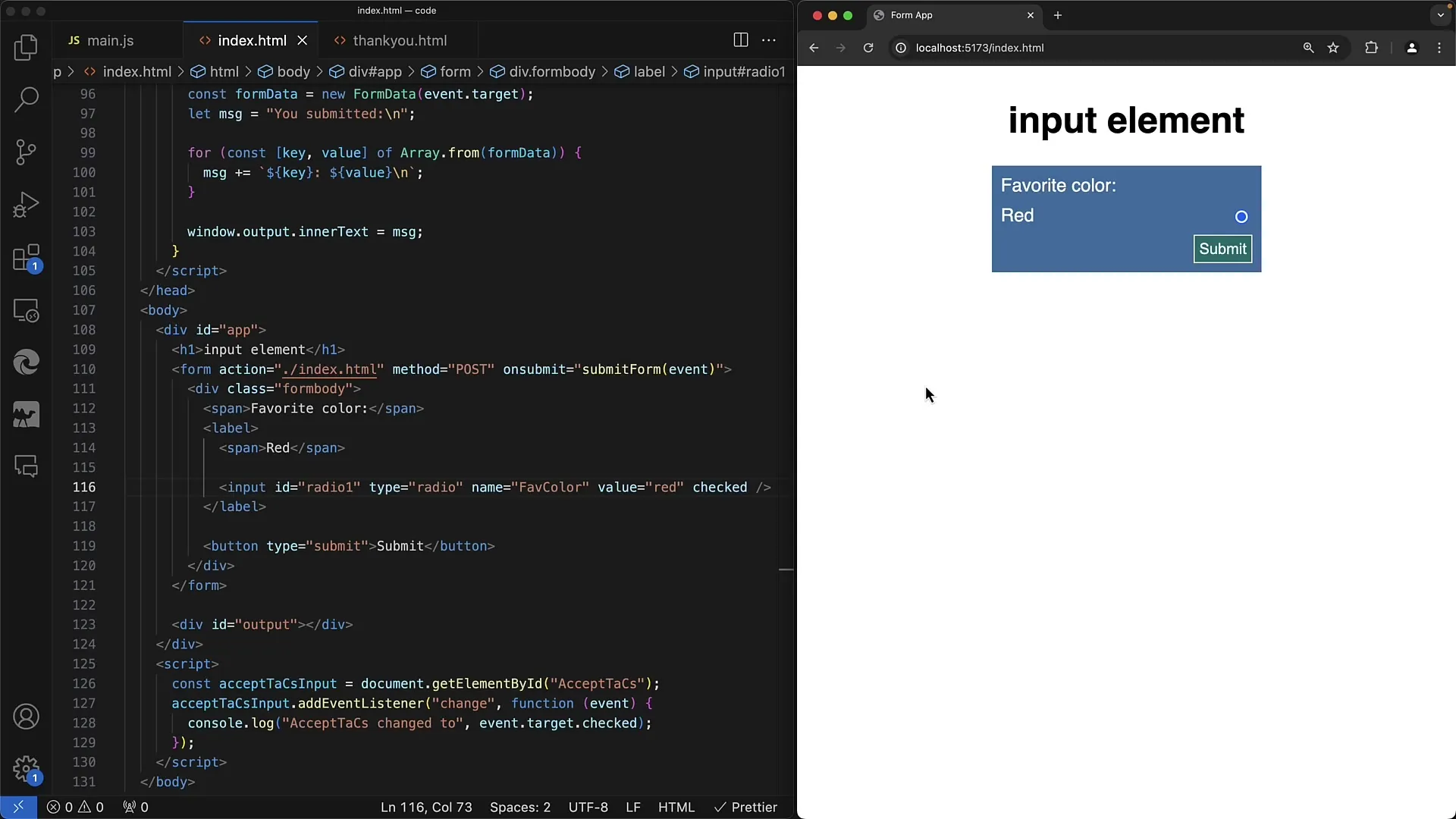Click the Split Editor toggle button
Viewport: 1456px width, 819px height.
pyautogui.click(x=740, y=40)
